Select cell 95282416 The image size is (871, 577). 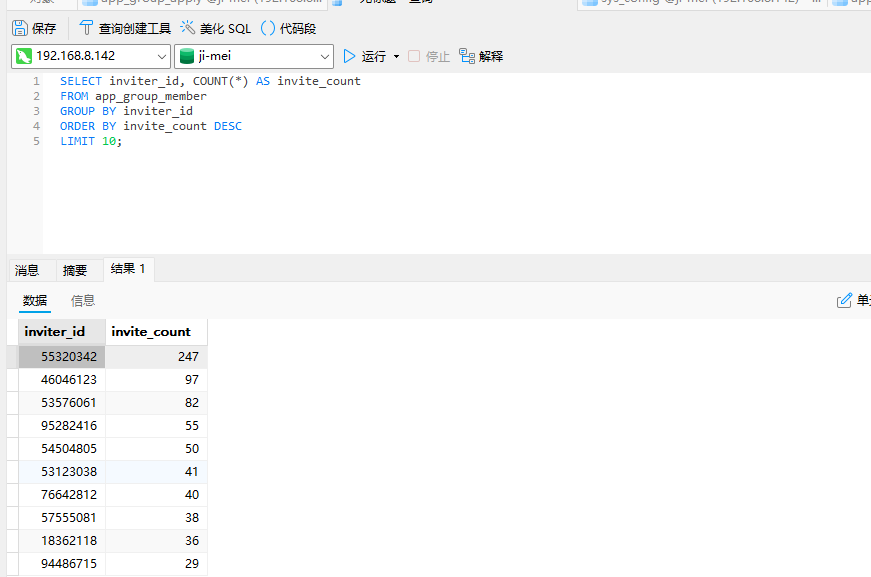pos(62,426)
